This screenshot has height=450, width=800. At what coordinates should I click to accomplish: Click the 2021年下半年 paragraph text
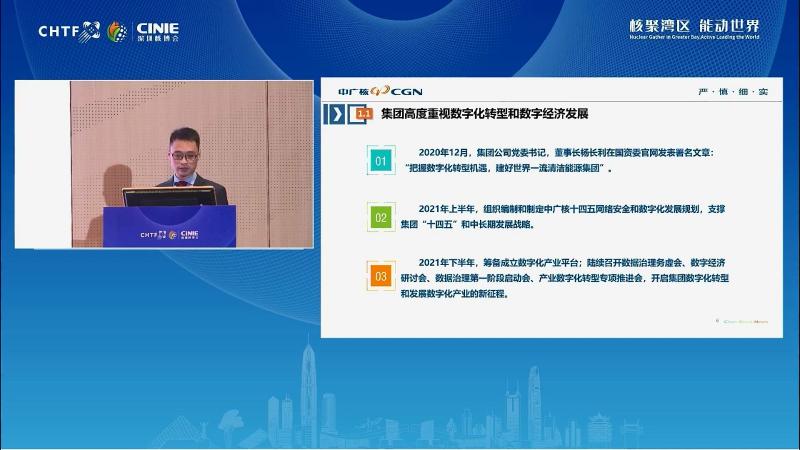click(x=572, y=279)
